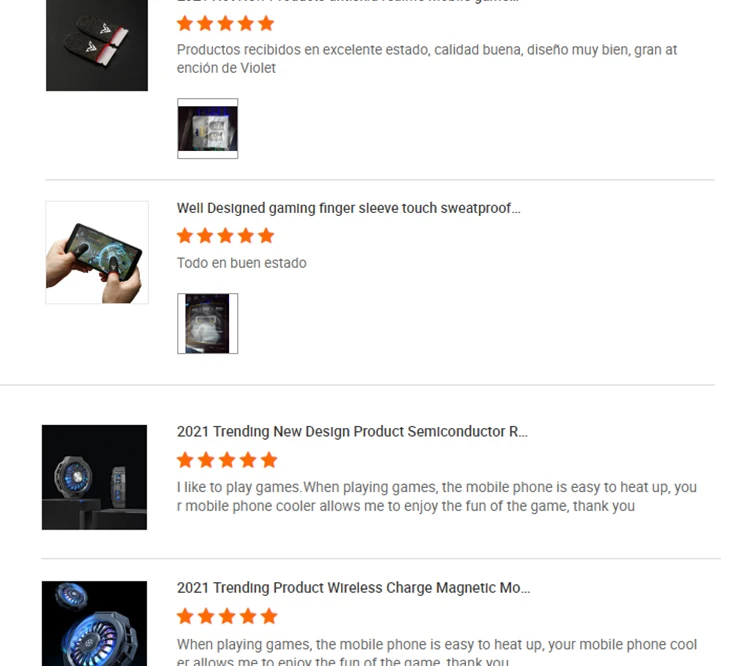750x666 pixels.
Task: Select the "I like to play games" review text
Action: pyautogui.click(x=437, y=497)
